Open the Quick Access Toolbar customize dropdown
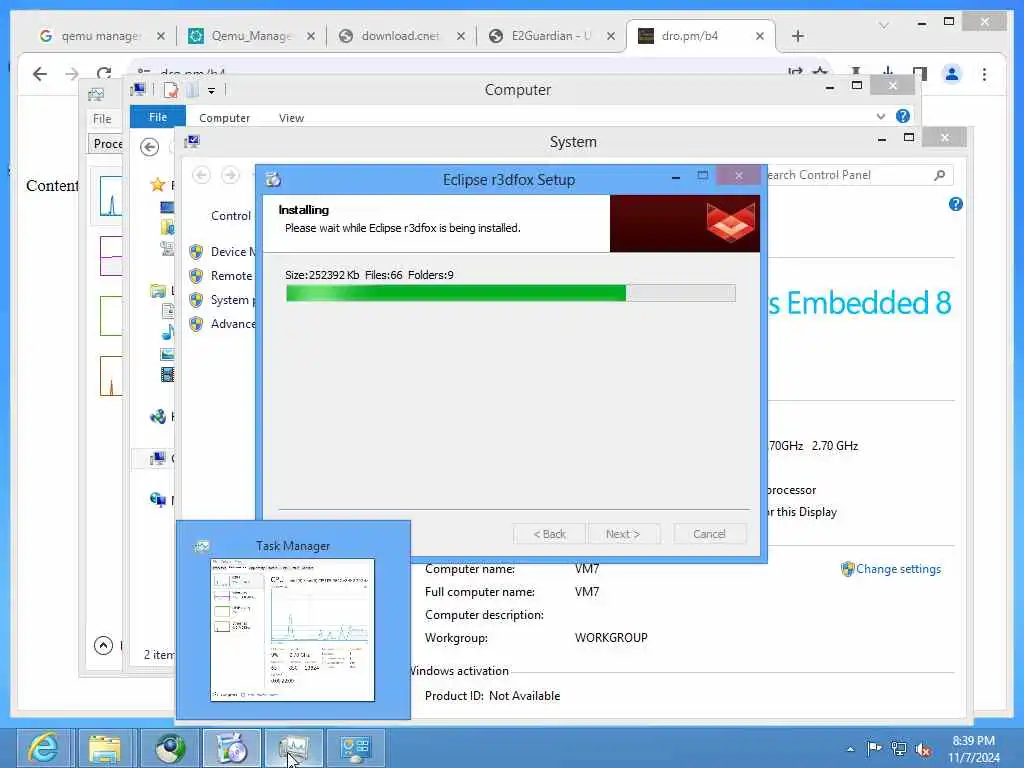Viewport: 1024px width, 768px height. 211,91
